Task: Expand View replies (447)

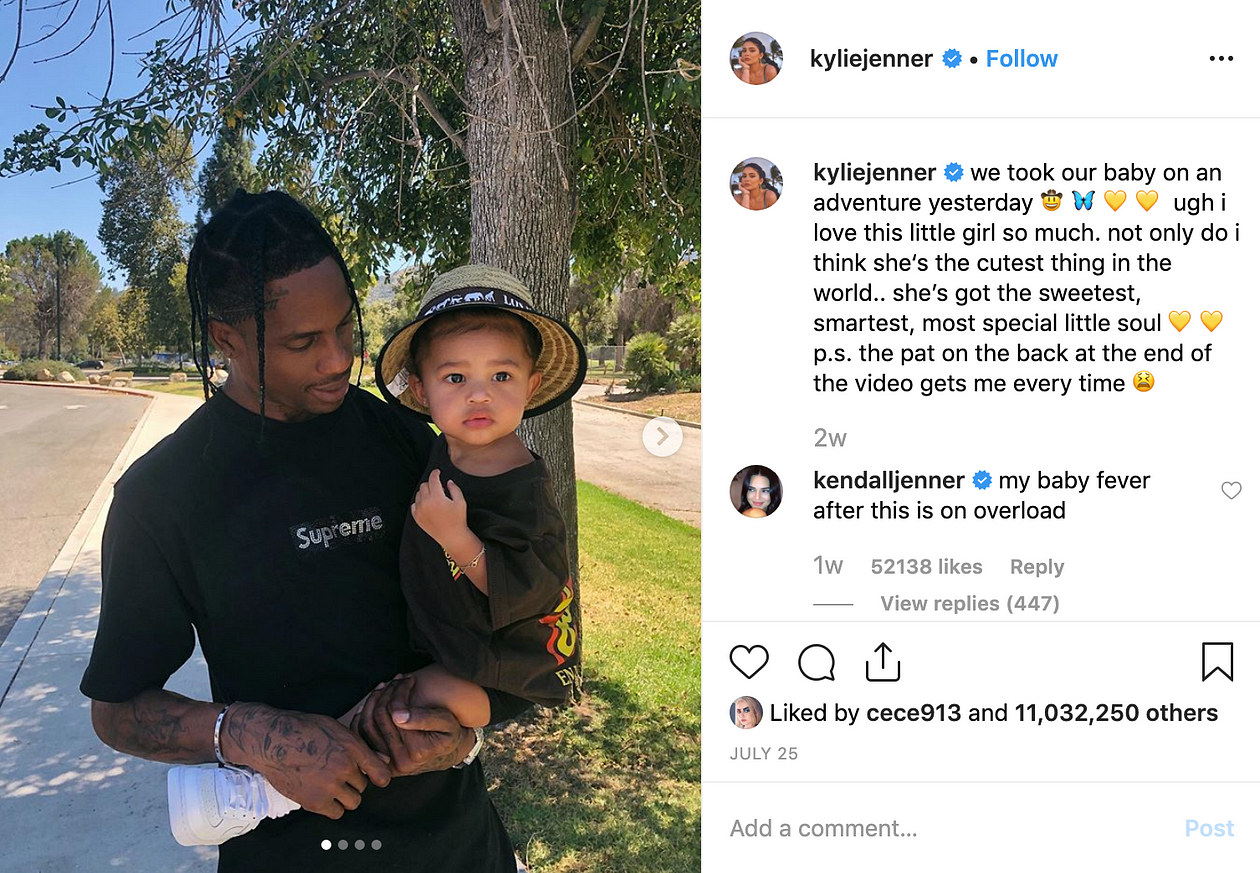Action: 969,603
